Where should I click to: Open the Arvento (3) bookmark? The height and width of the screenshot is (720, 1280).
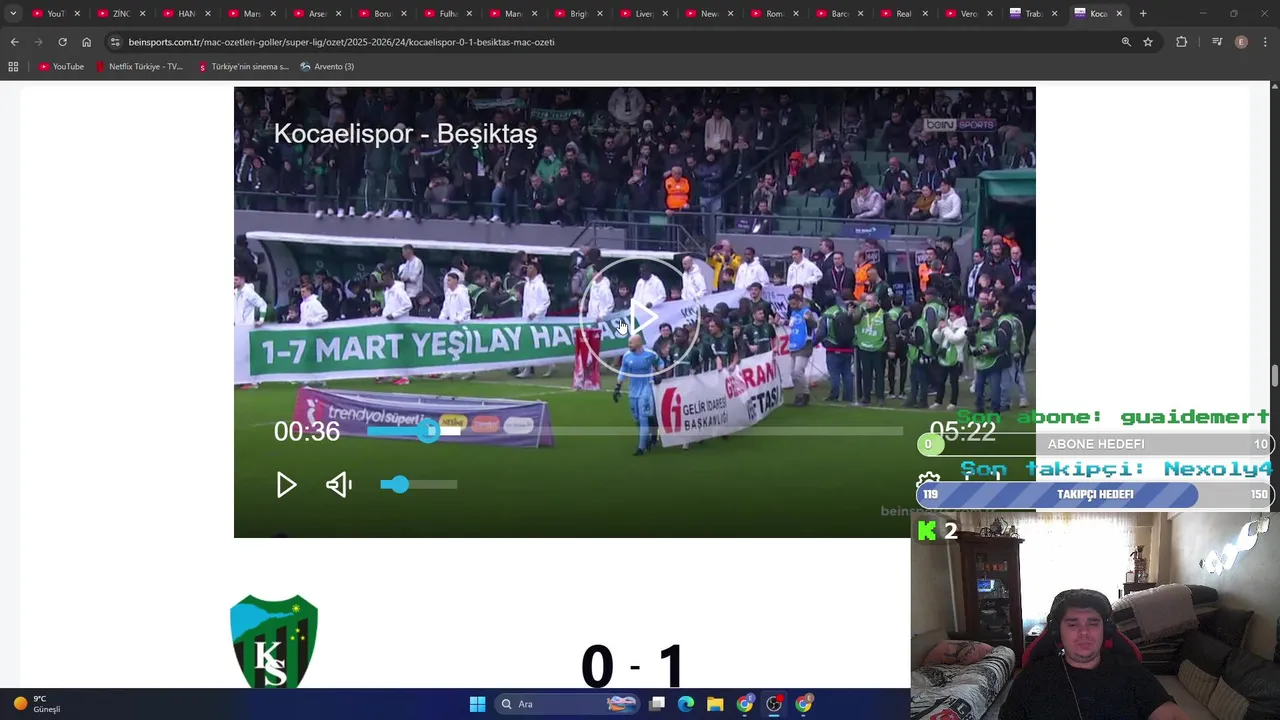coord(327,66)
